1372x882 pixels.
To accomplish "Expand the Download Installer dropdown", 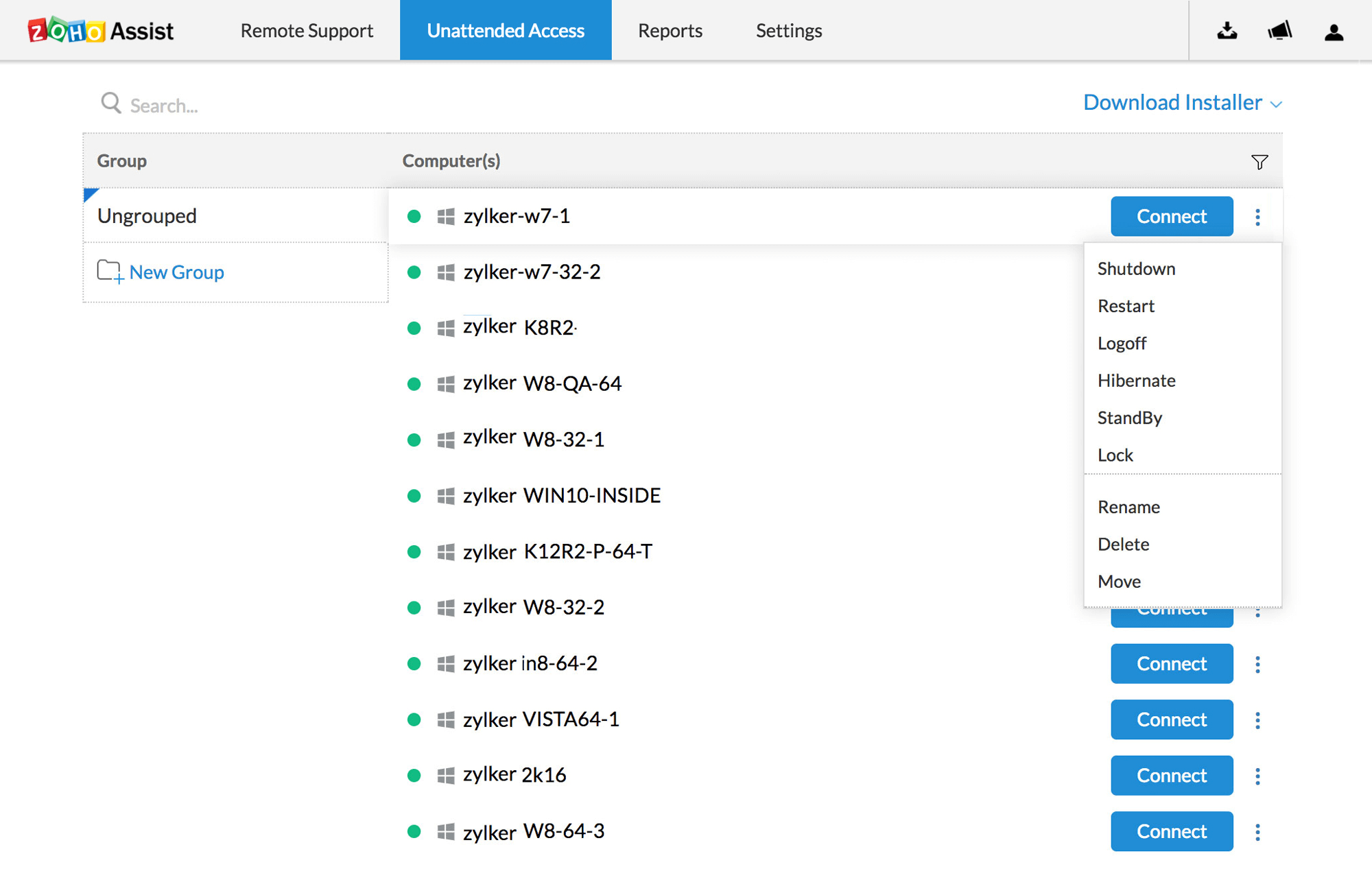I will tap(1182, 103).
